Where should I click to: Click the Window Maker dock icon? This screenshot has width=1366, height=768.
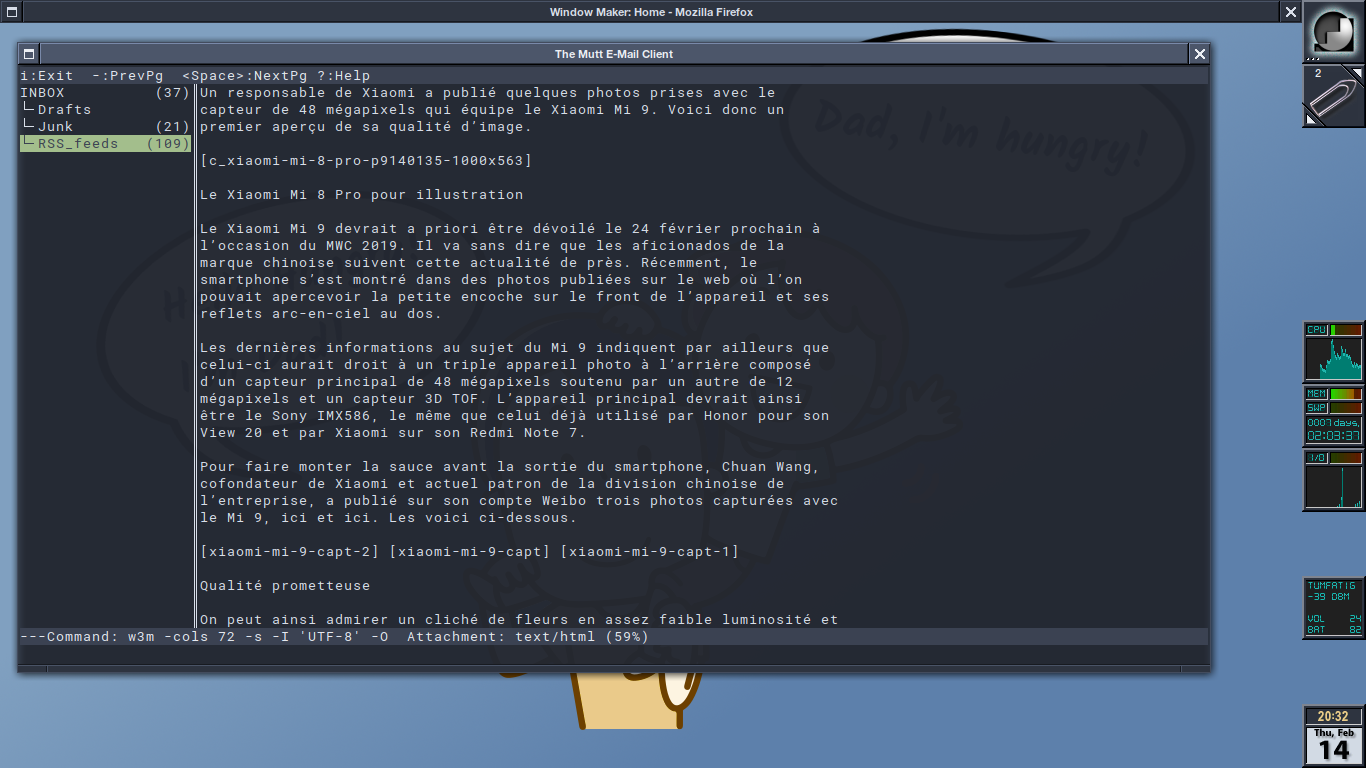pyautogui.click(x=1334, y=32)
